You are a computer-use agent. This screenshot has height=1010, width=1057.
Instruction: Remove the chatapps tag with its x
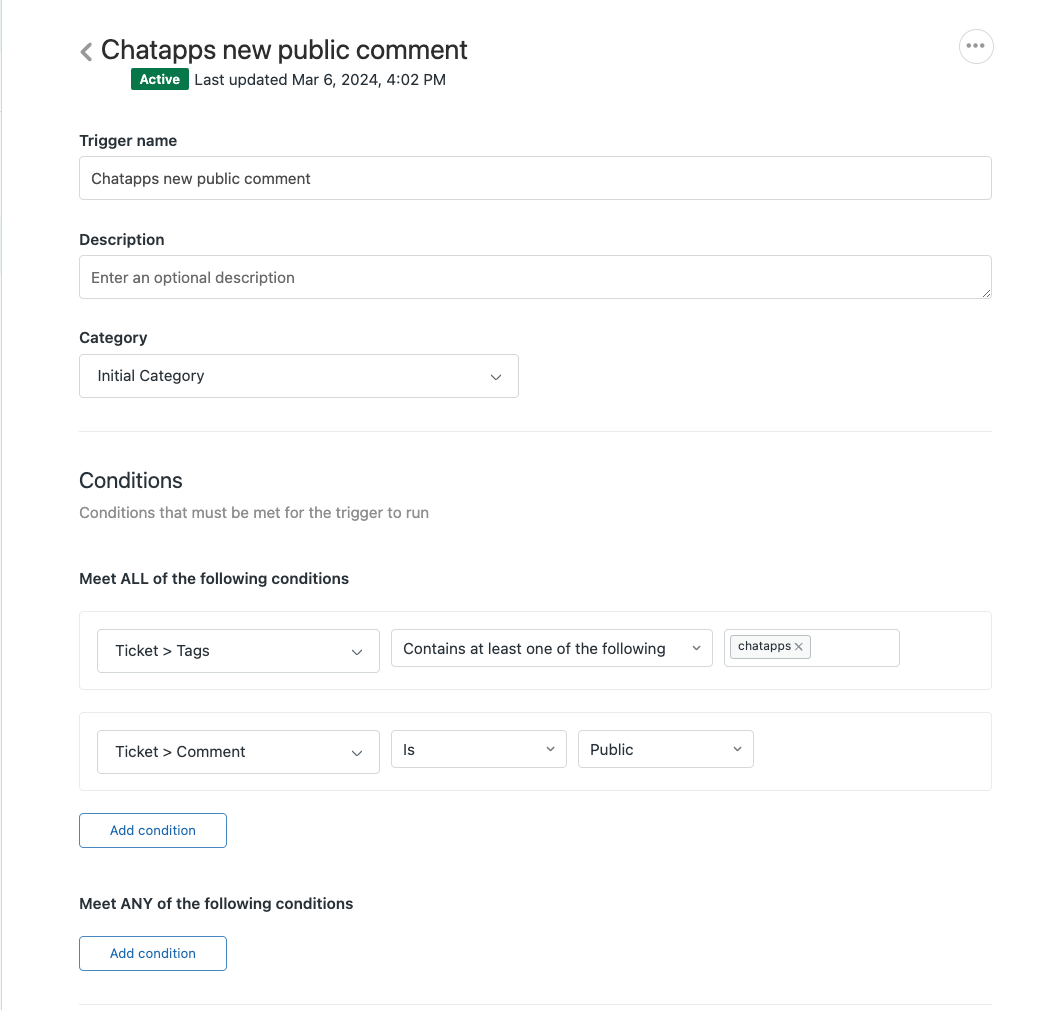point(799,647)
